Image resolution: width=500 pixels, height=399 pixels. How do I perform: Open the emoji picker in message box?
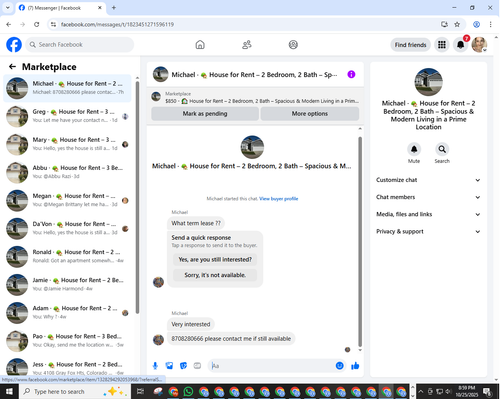(339, 366)
